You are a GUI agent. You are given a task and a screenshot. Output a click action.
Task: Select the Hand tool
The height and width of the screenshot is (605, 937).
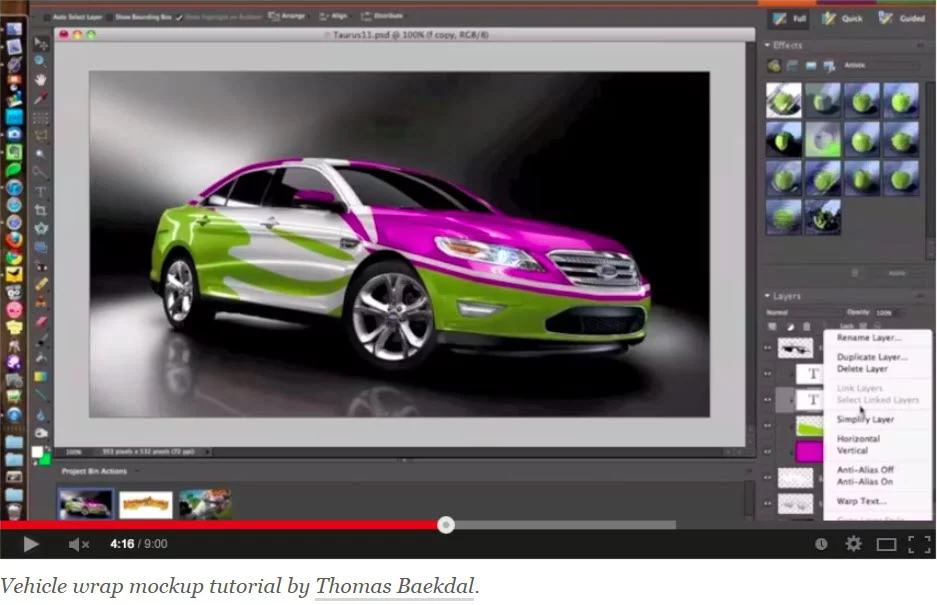pos(41,80)
